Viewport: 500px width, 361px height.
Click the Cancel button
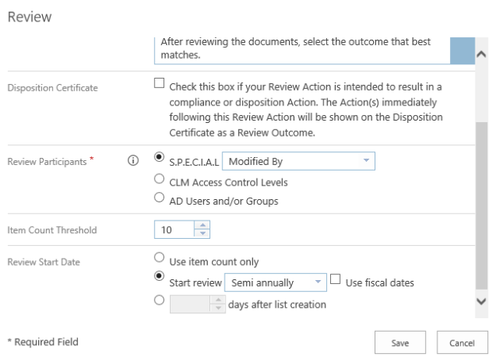(462, 343)
